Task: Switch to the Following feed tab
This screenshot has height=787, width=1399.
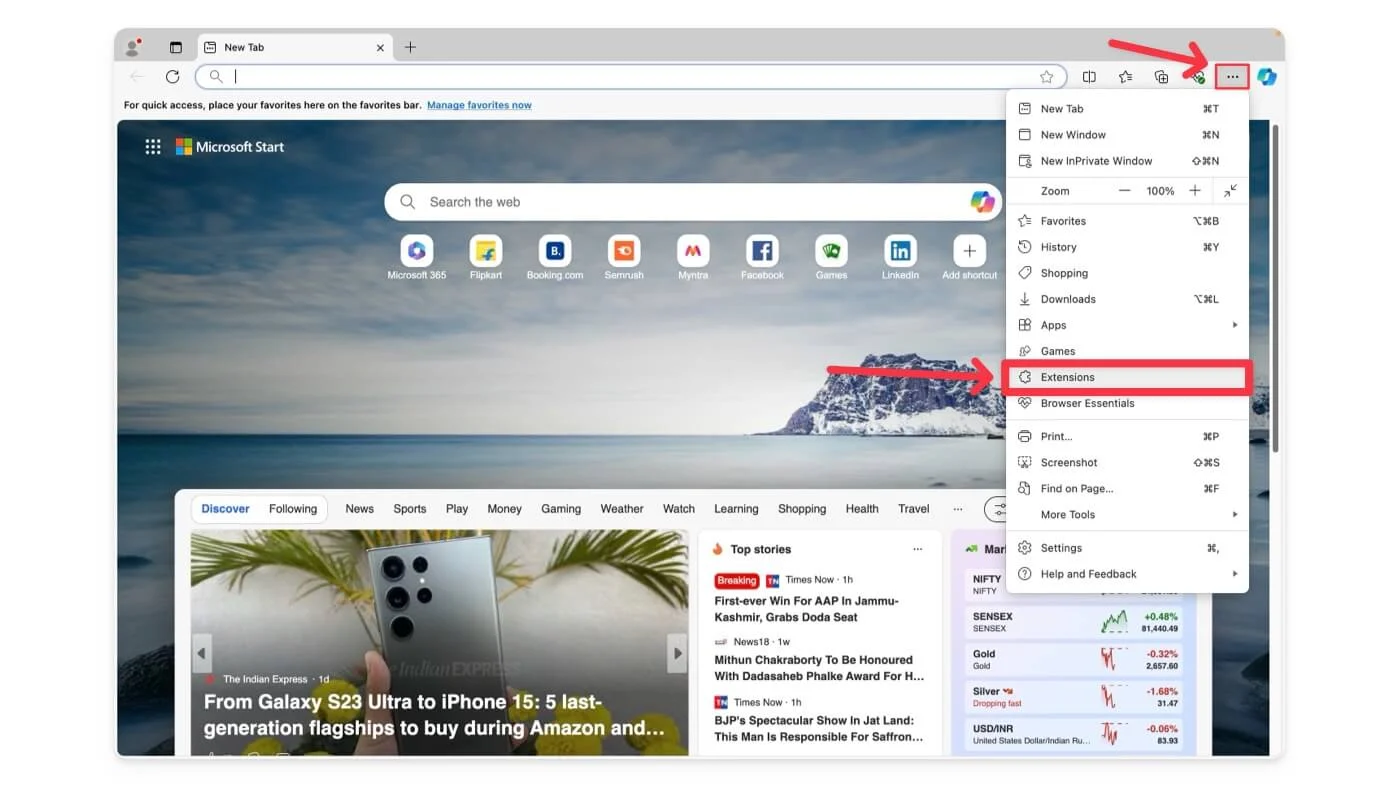Action: [x=292, y=509]
